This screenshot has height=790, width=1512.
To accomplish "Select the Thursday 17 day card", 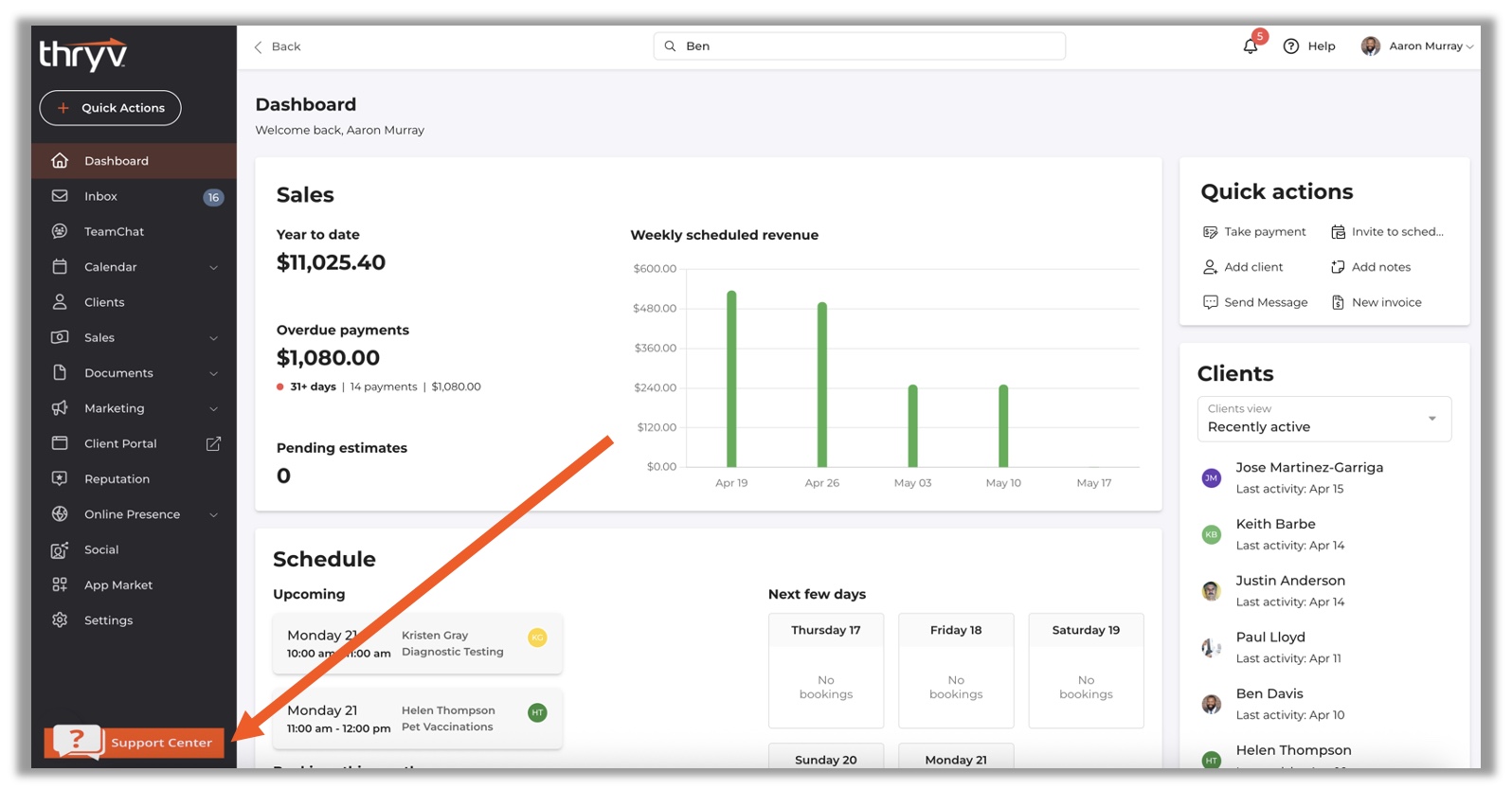I will (x=826, y=671).
